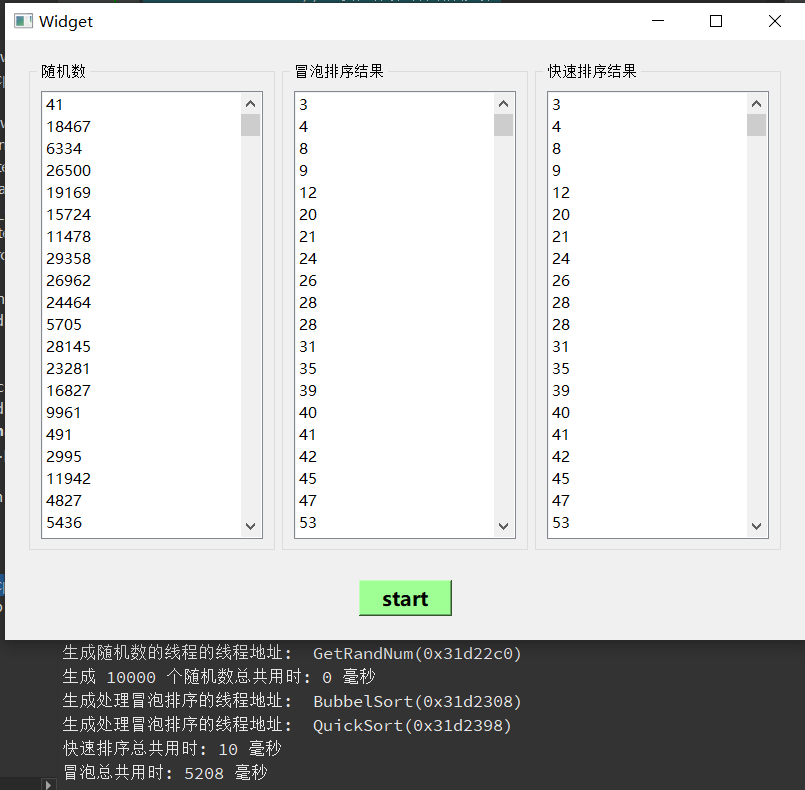Select 491 in random number list
Viewport: 805px width, 790px height.
(x=141, y=435)
